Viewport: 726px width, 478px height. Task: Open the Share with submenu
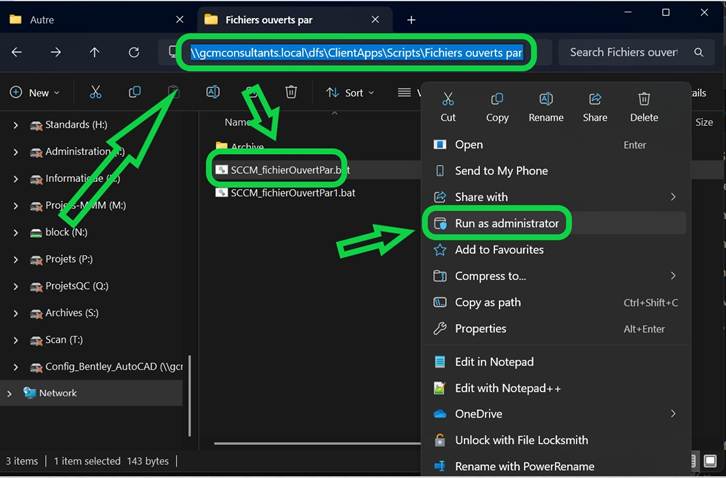(x=556, y=197)
